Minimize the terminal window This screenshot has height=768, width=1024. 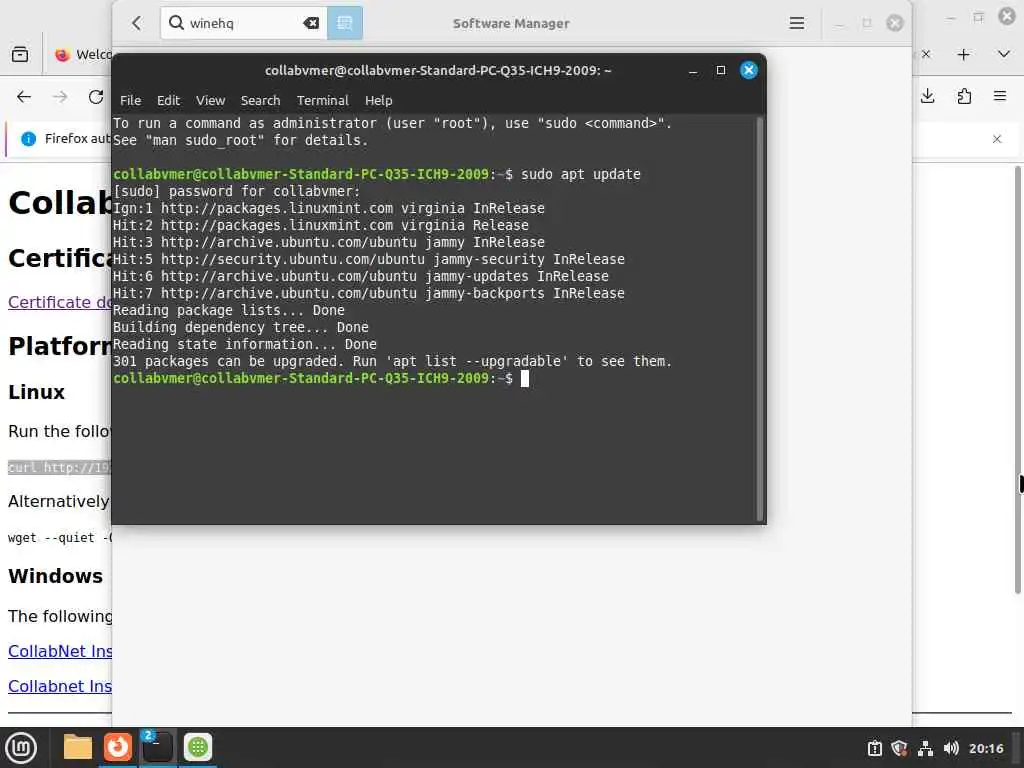click(693, 71)
